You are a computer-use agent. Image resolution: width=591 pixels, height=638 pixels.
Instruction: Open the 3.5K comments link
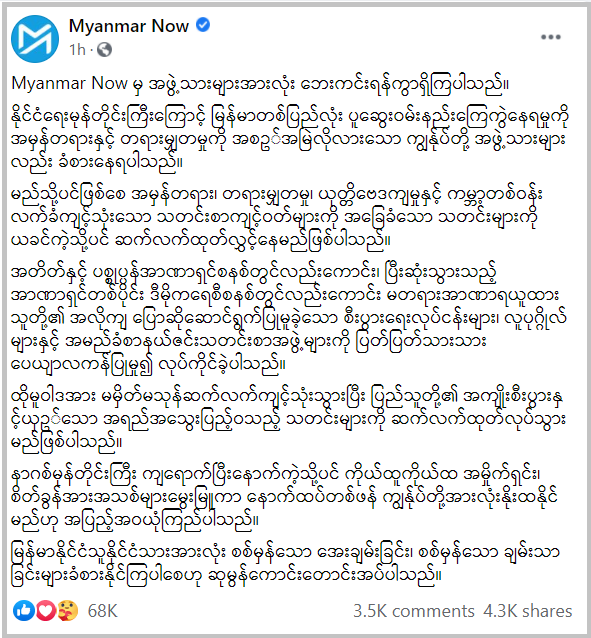(x=414, y=611)
